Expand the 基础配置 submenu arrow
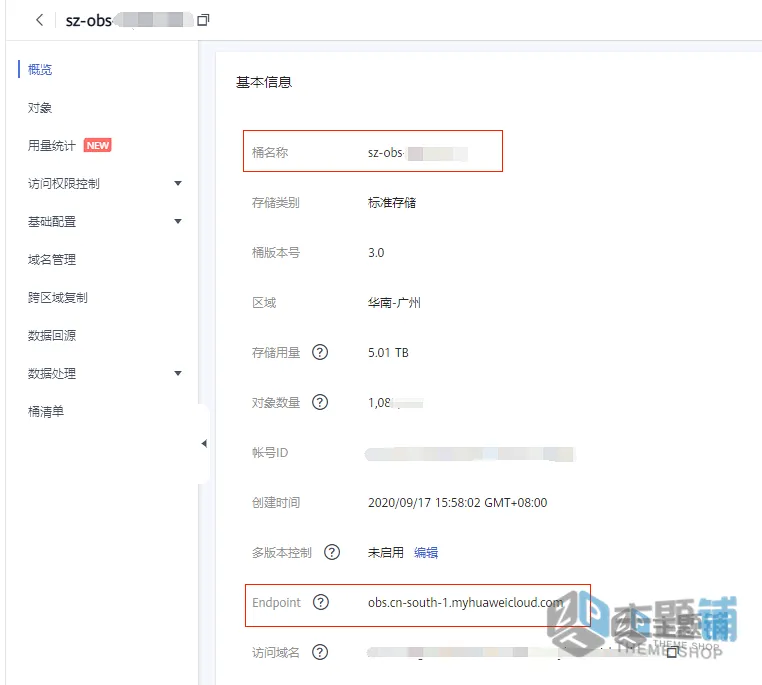 coord(178,222)
